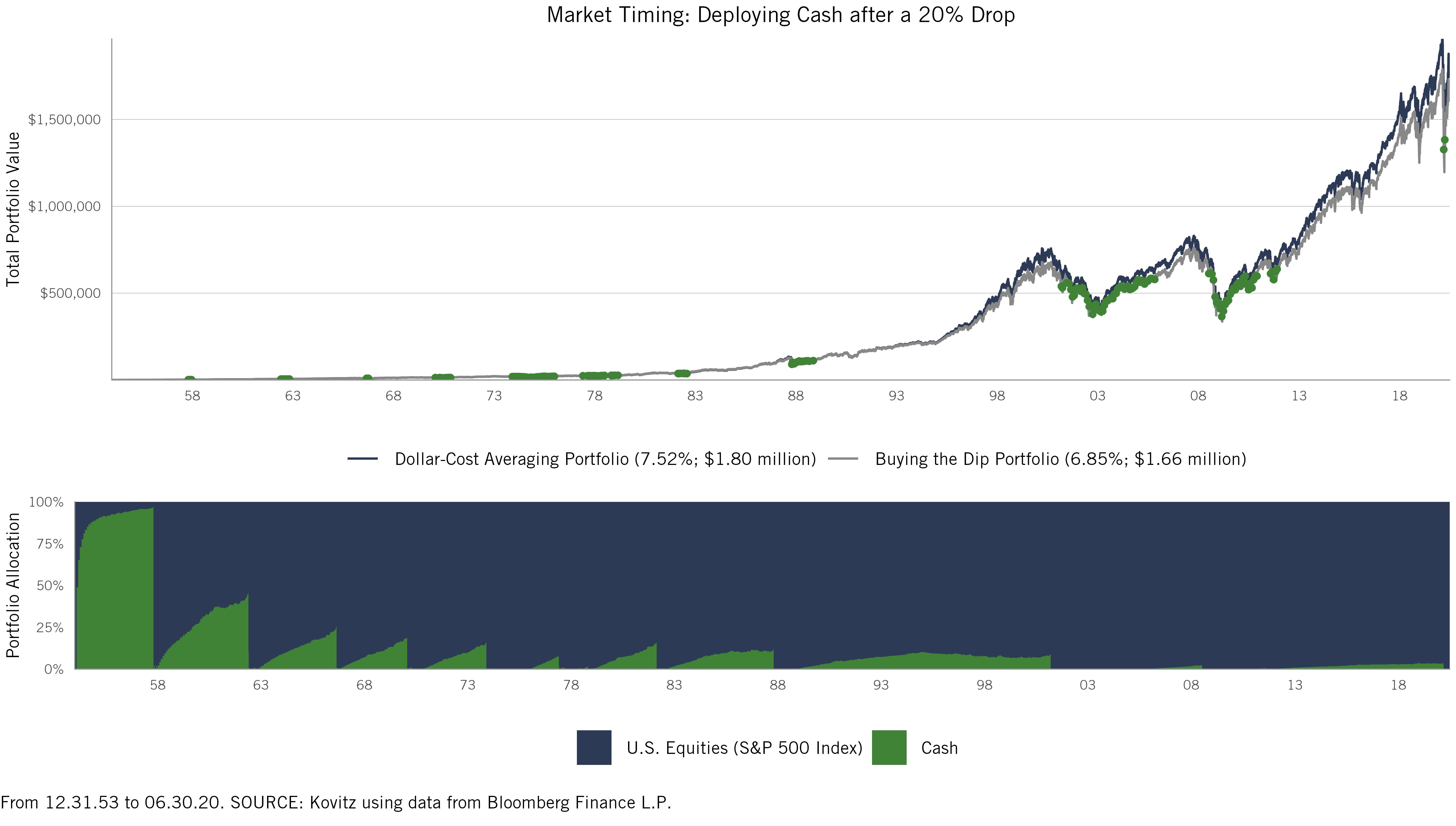Click the chart title Market Timing
Screen dimensions: 1456x826
pos(781,15)
